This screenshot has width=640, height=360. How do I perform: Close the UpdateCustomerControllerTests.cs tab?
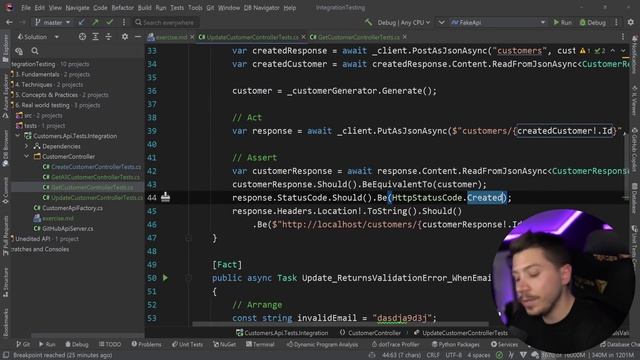point(303,37)
